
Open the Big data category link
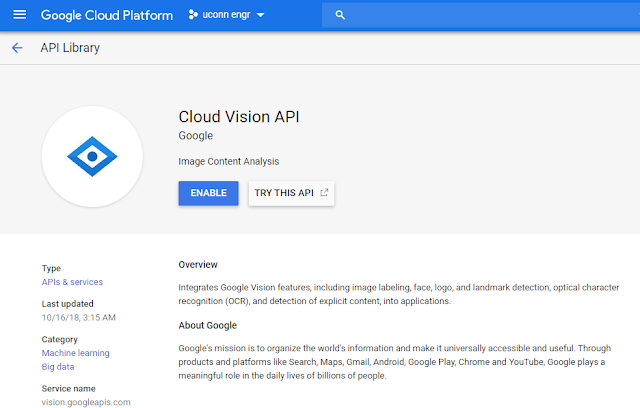pos(58,367)
